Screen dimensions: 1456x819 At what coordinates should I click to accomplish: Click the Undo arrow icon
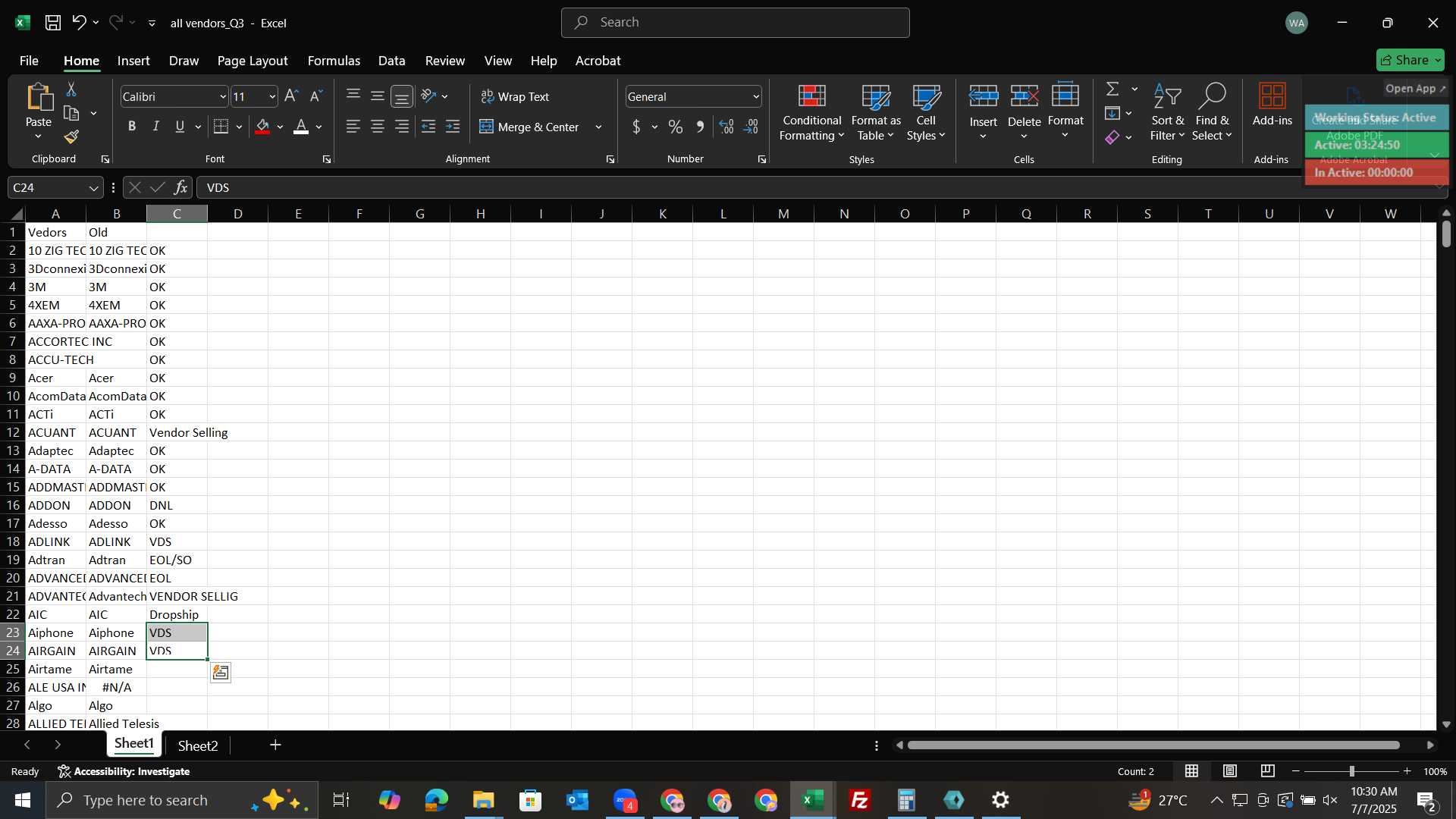pos(79,23)
